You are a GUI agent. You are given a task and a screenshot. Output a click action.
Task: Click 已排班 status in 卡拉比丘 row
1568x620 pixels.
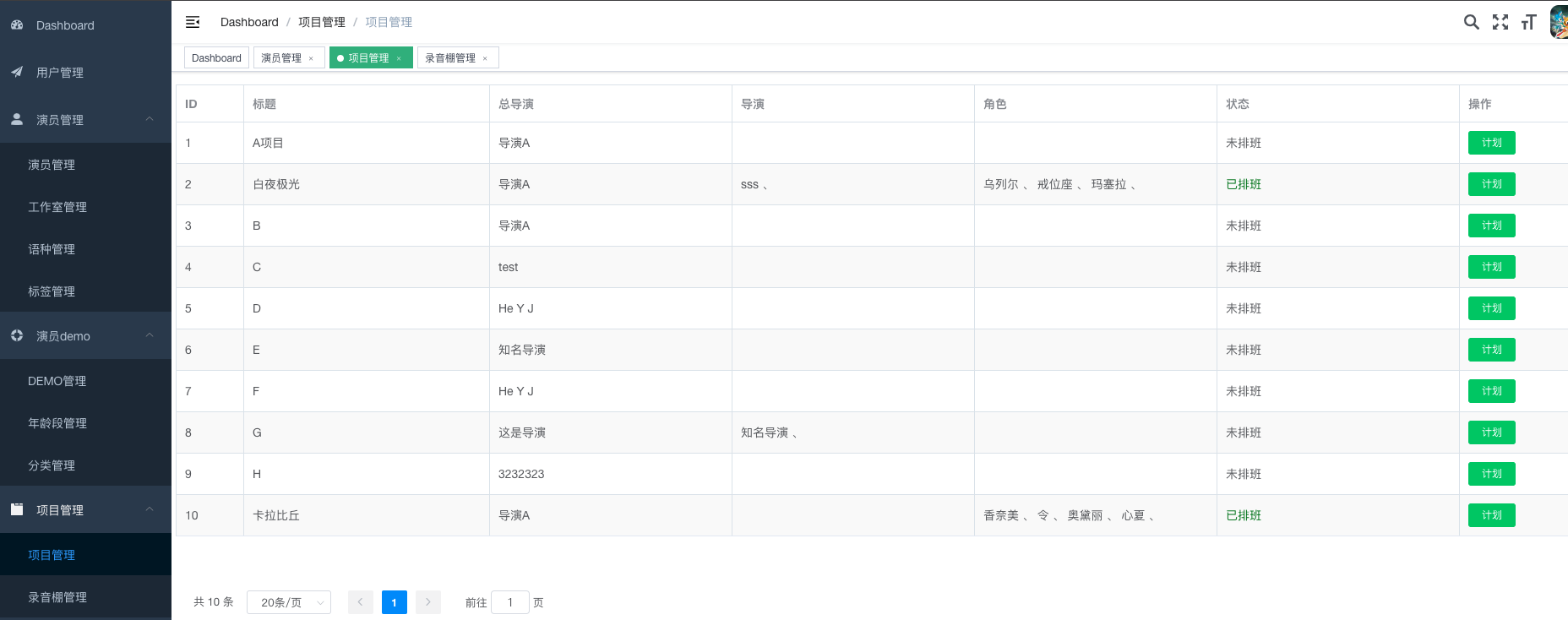(x=1244, y=515)
